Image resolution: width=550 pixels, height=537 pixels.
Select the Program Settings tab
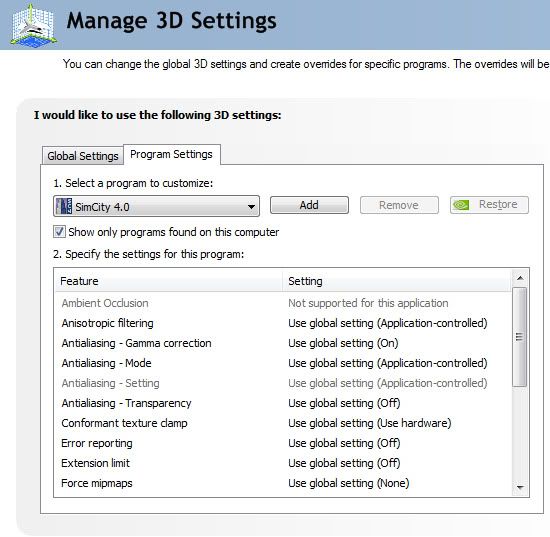coord(172,154)
